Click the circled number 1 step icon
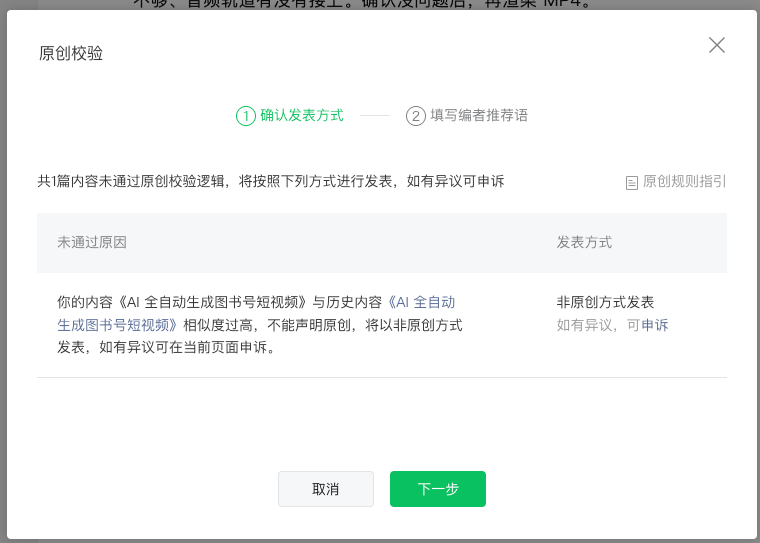This screenshot has width=760, height=543. pyautogui.click(x=246, y=116)
